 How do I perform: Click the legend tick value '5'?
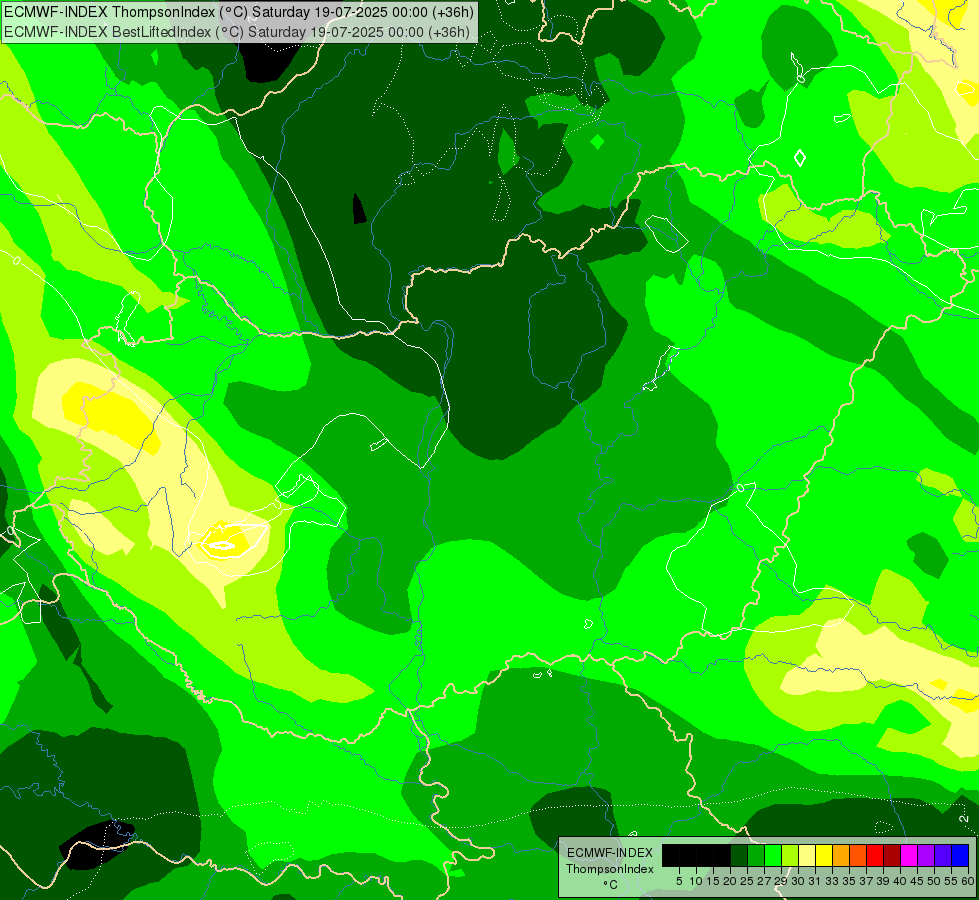(x=679, y=881)
